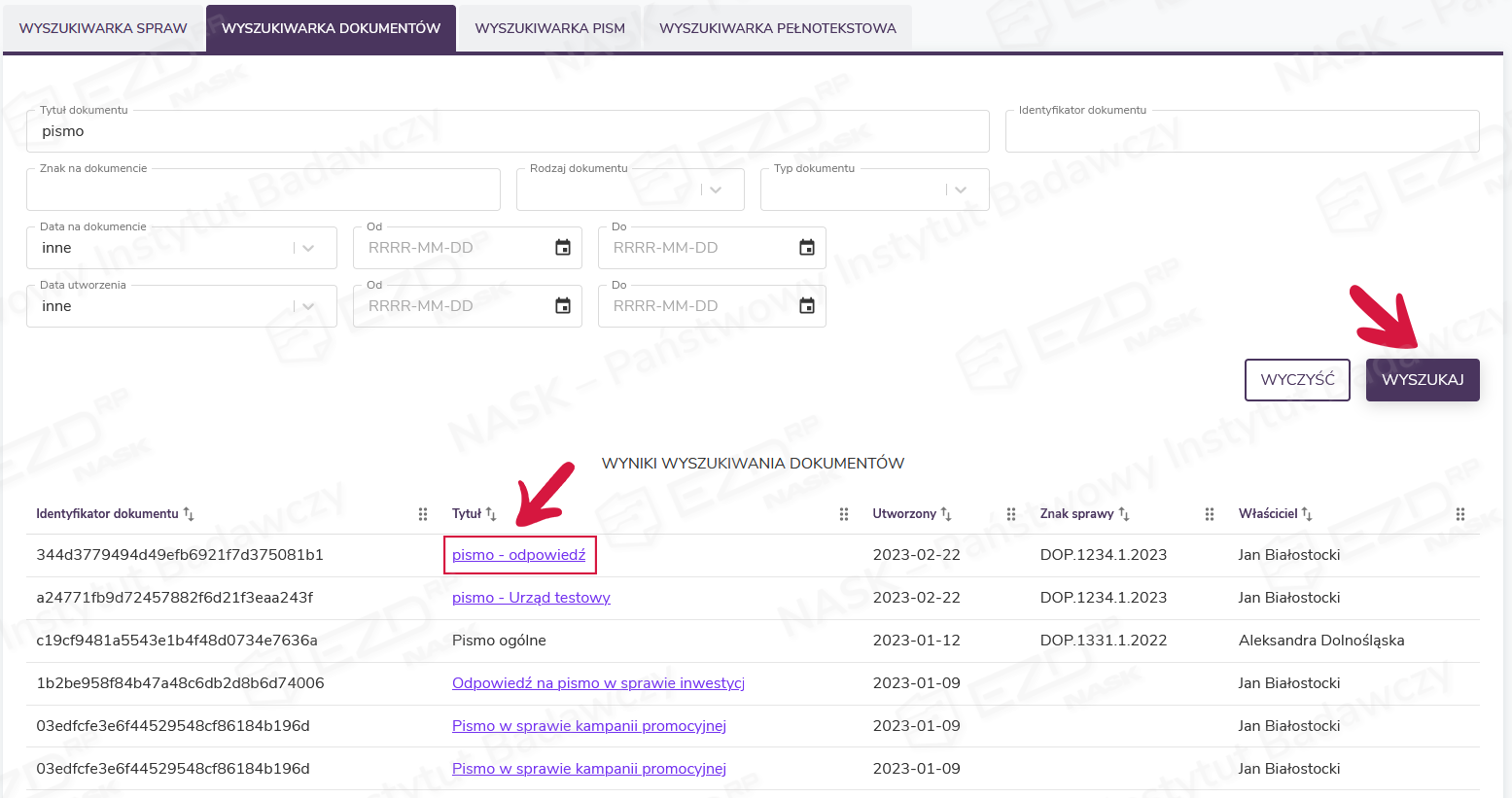Open calendar picker for Data utworzenia Do
The width and height of the screenshot is (1512, 798).
point(806,306)
